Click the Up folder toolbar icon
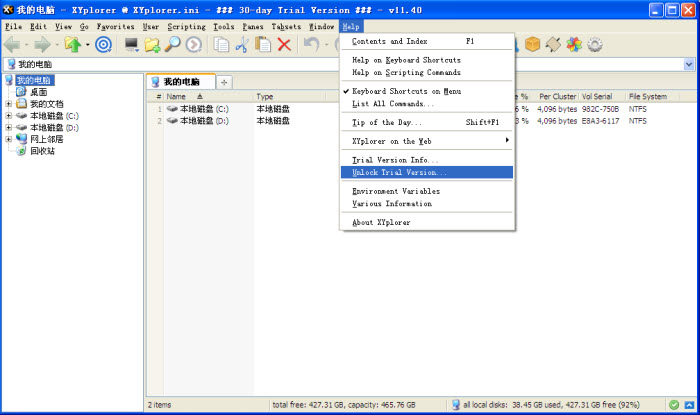The image size is (700, 415). [73, 45]
